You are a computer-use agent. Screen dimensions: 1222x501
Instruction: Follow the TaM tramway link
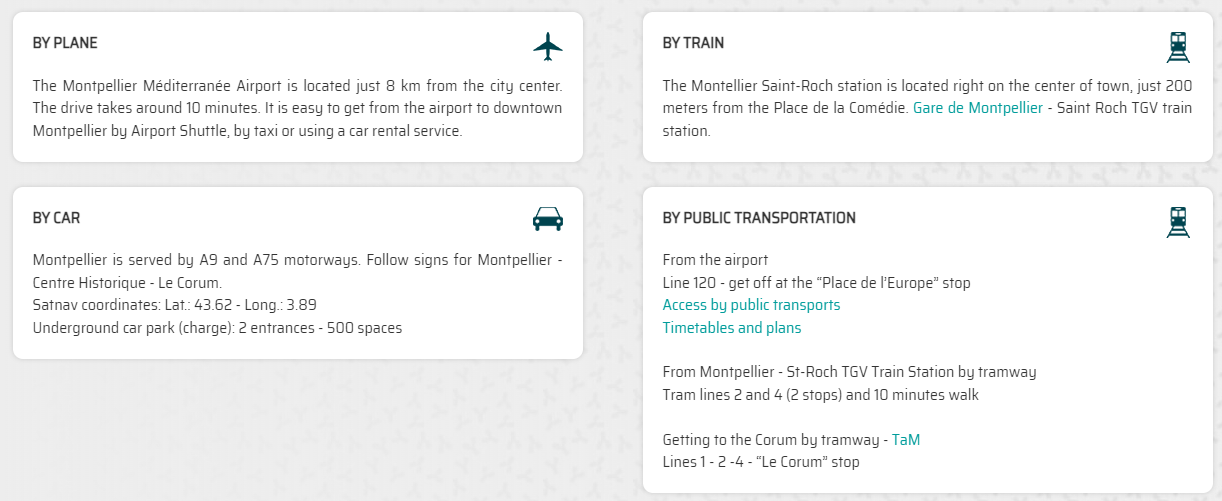(x=906, y=440)
